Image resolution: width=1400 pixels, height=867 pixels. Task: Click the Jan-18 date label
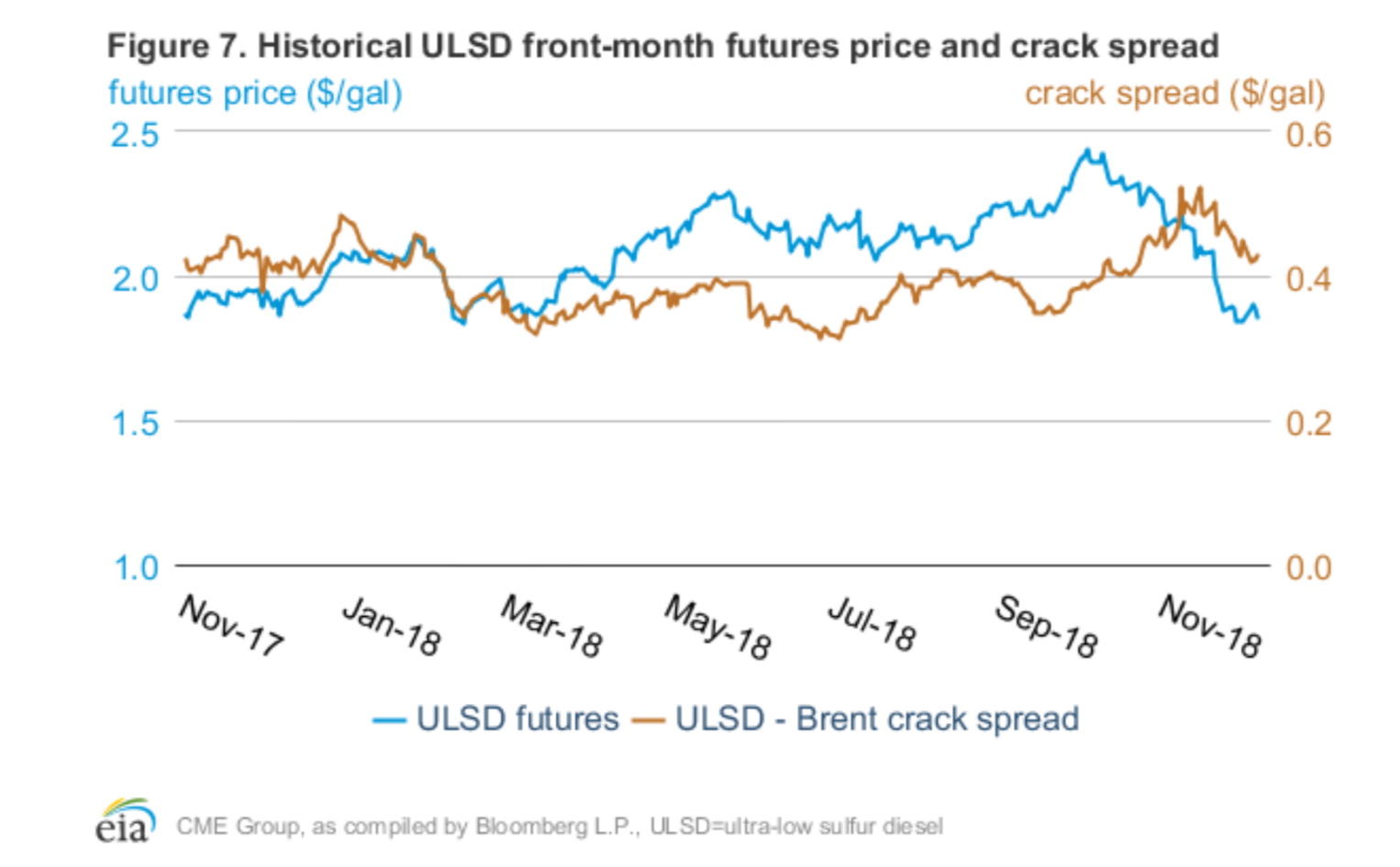tap(392, 627)
